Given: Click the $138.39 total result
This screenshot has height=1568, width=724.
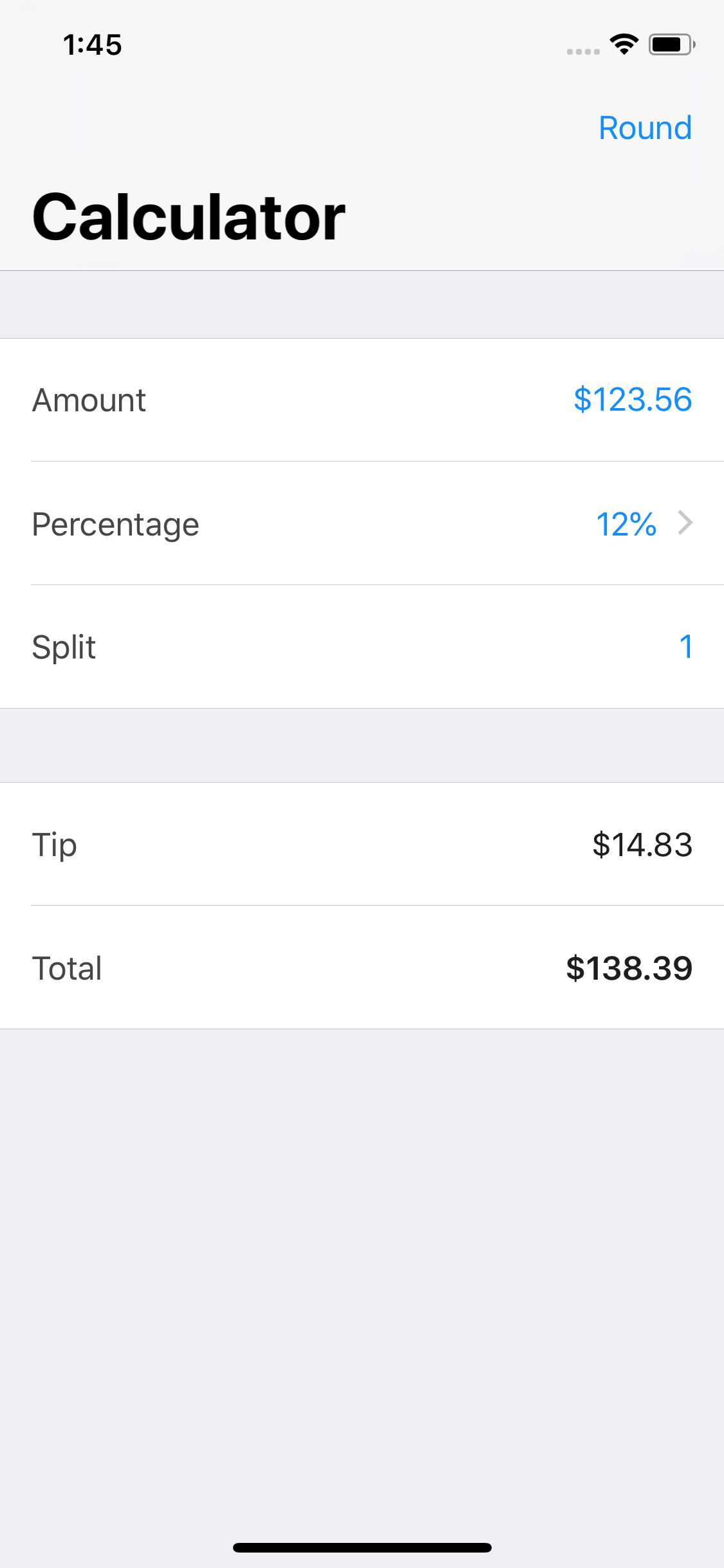Looking at the screenshot, I should point(629,968).
